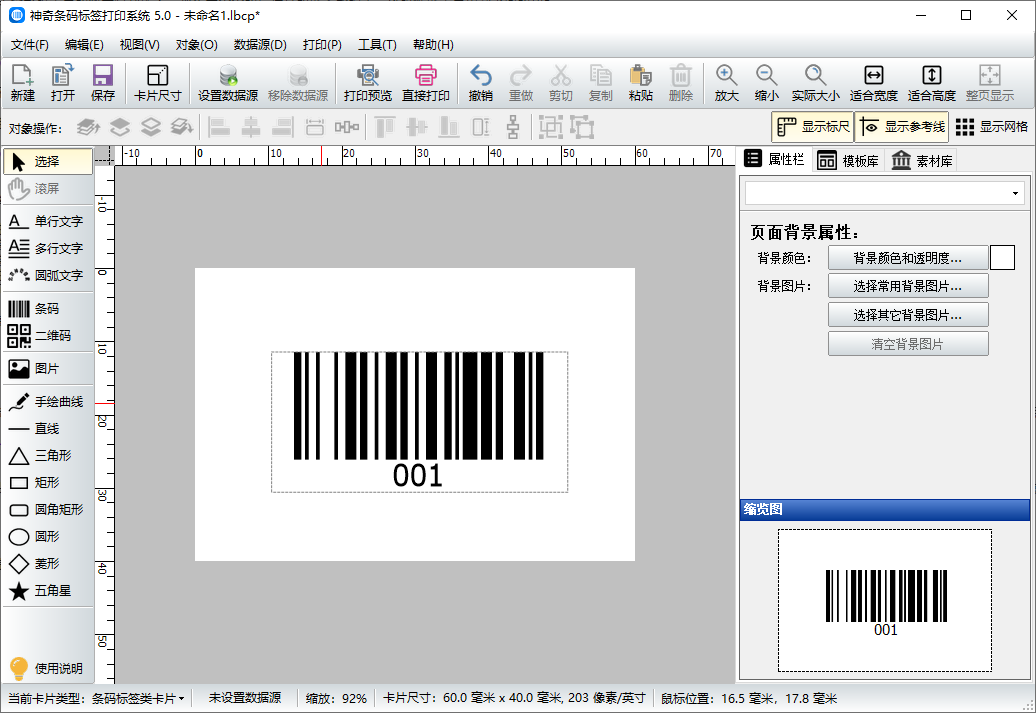The image size is (1036, 713).
Task: Select the 五角星 star shape tool
Action: (x=48, y=591)
